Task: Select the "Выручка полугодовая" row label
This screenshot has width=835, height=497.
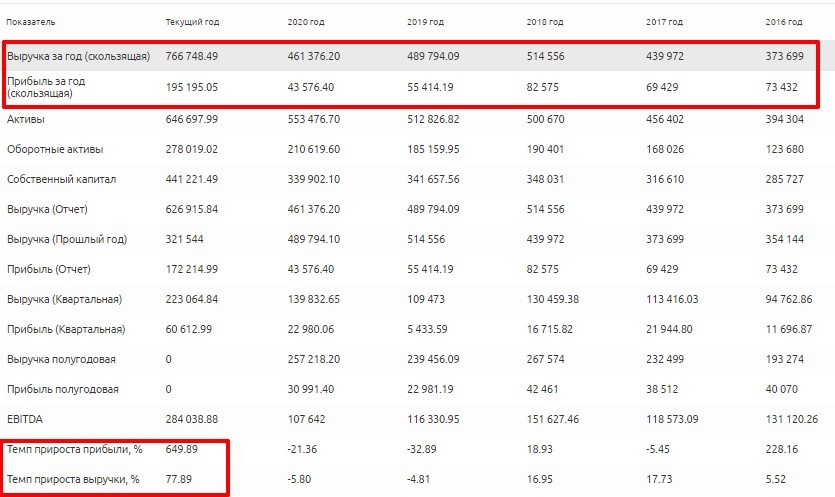Action: tap(62, 360)
